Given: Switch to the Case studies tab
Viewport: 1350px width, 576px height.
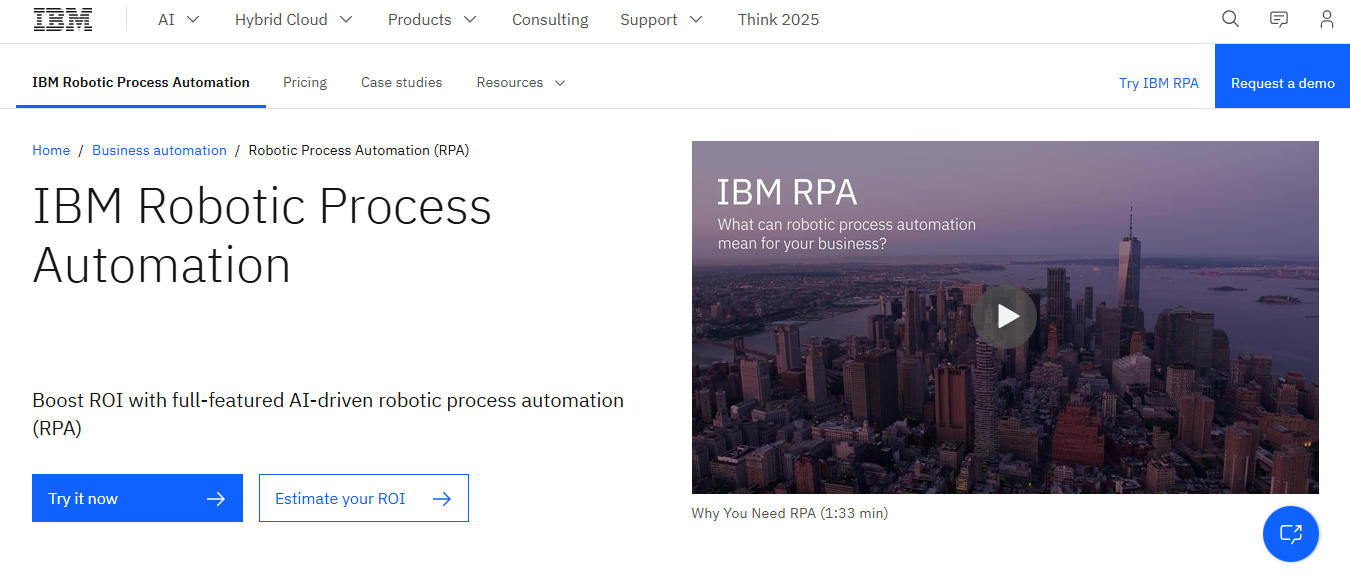Looking at the screenshot, I should (401, 83).
